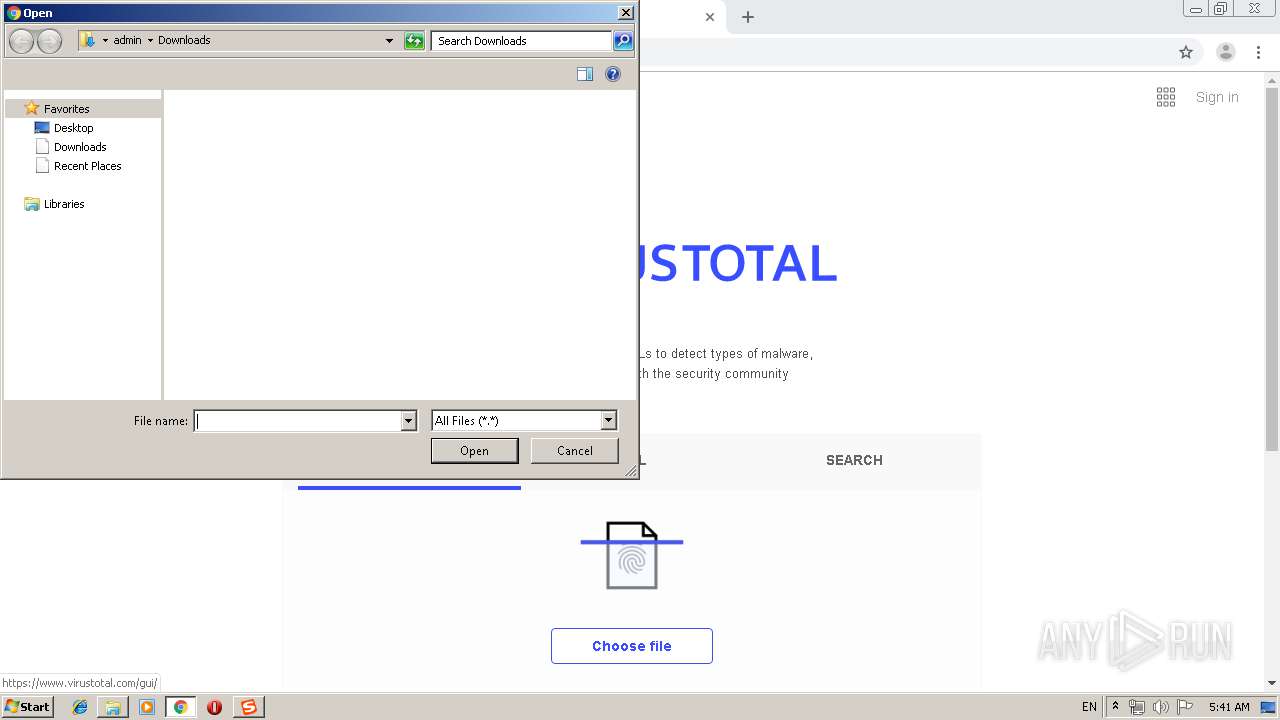The width and height of the screenshot is (1280, 720).
Task: Expand the address bar history dropdown
Action: click(x=390, y=41)
